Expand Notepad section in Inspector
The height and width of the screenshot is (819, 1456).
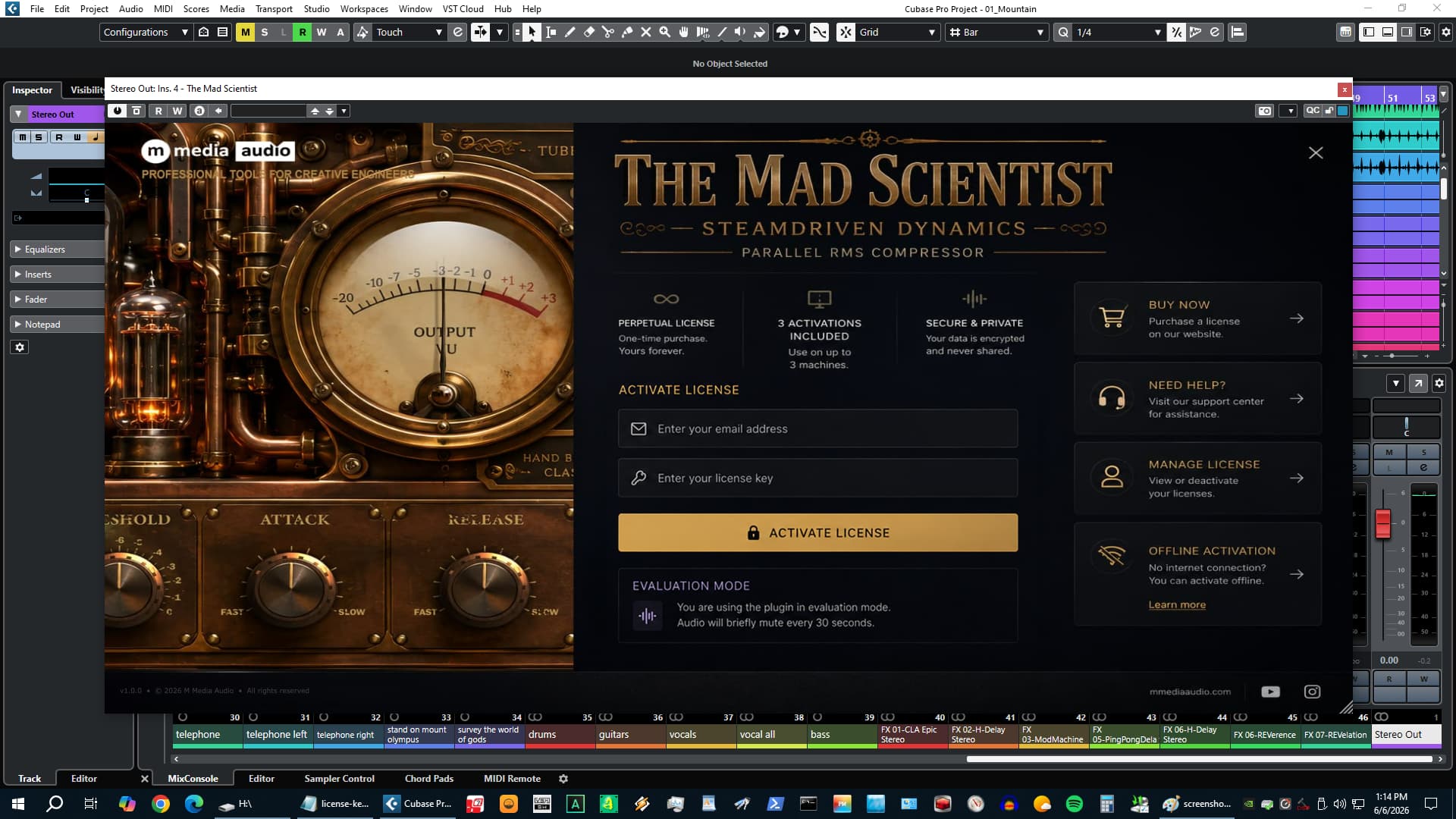point(58,324)
